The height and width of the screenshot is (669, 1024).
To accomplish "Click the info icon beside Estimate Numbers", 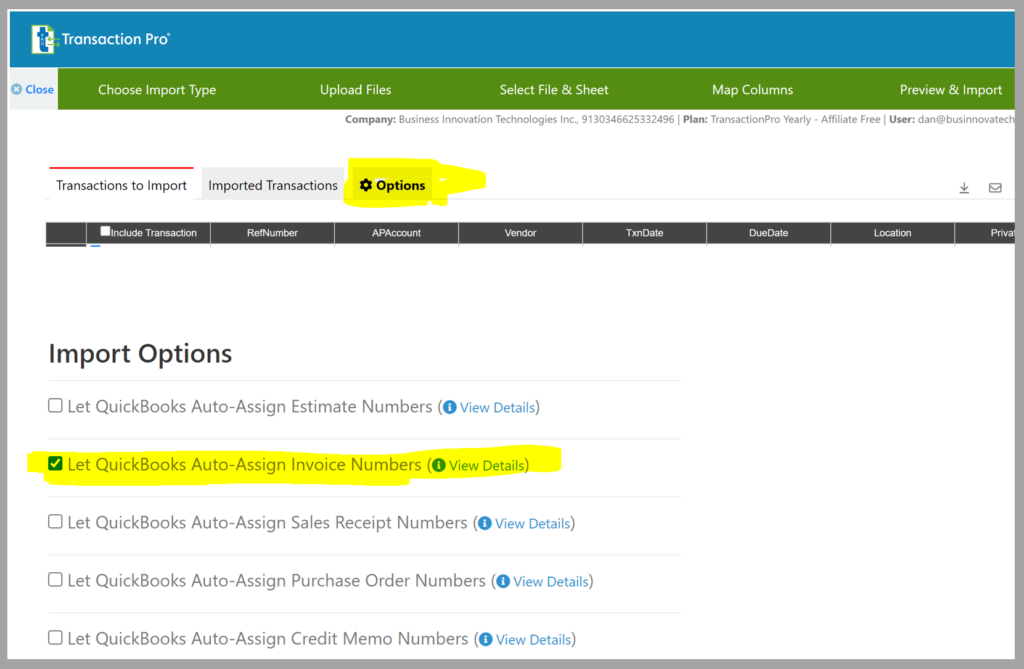I will (449, 407).
